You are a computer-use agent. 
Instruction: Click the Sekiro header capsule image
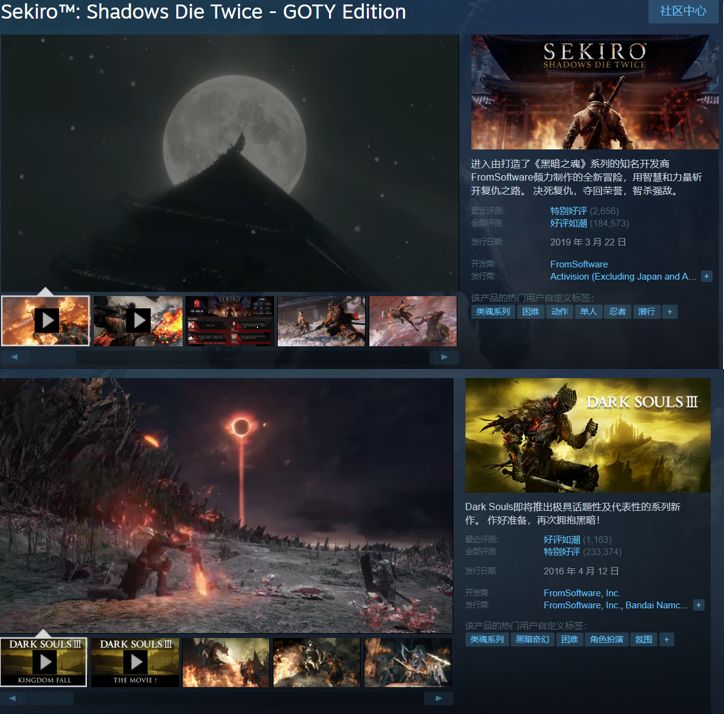point(595,92)
